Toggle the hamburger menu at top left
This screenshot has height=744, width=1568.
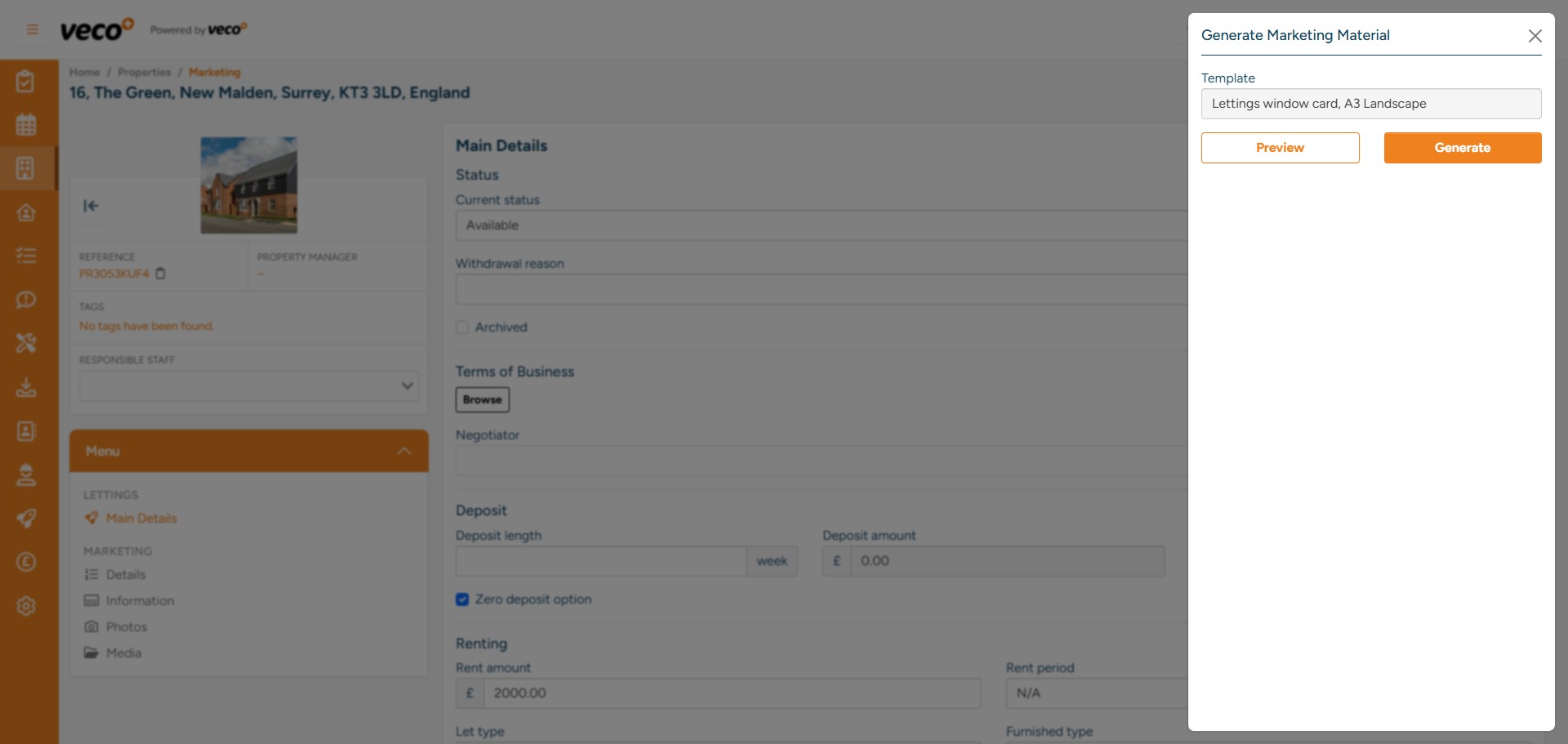point(33,29)
